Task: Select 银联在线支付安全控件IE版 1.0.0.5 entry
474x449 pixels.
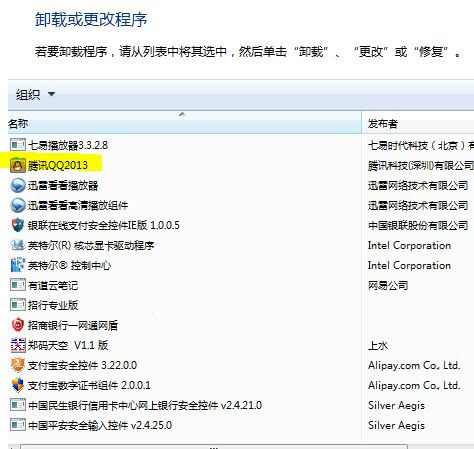Action: [x=104, y=225]
